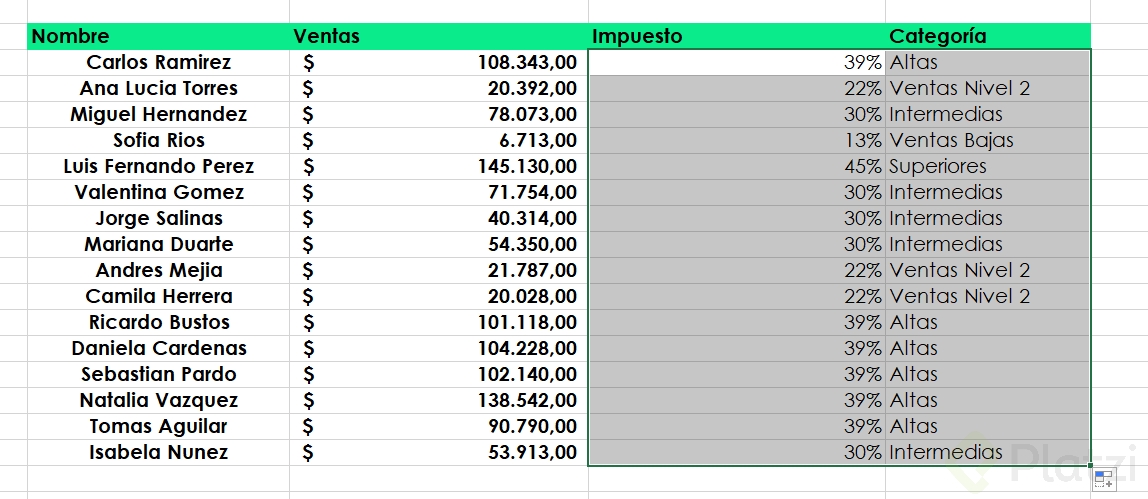Select the 39% tax cell for Carlos Ramirez

pos(736,62)
